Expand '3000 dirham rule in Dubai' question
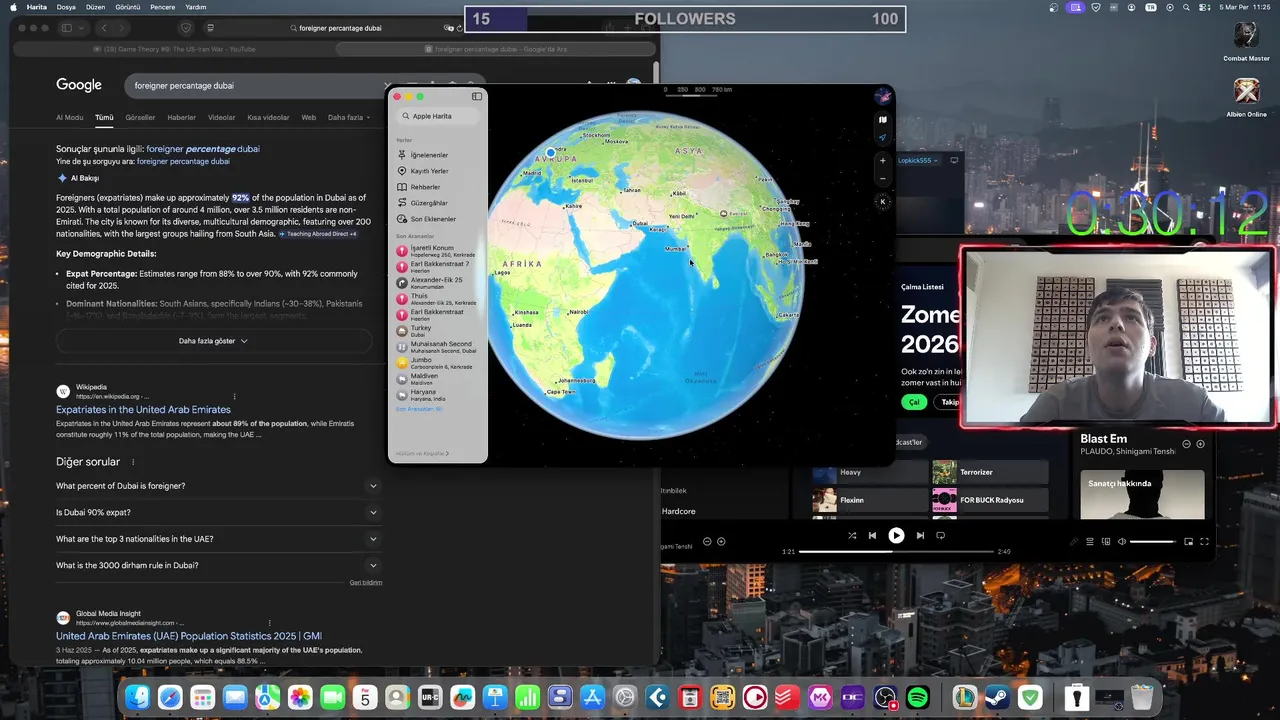1280x720 pixels. pos(217,565)
